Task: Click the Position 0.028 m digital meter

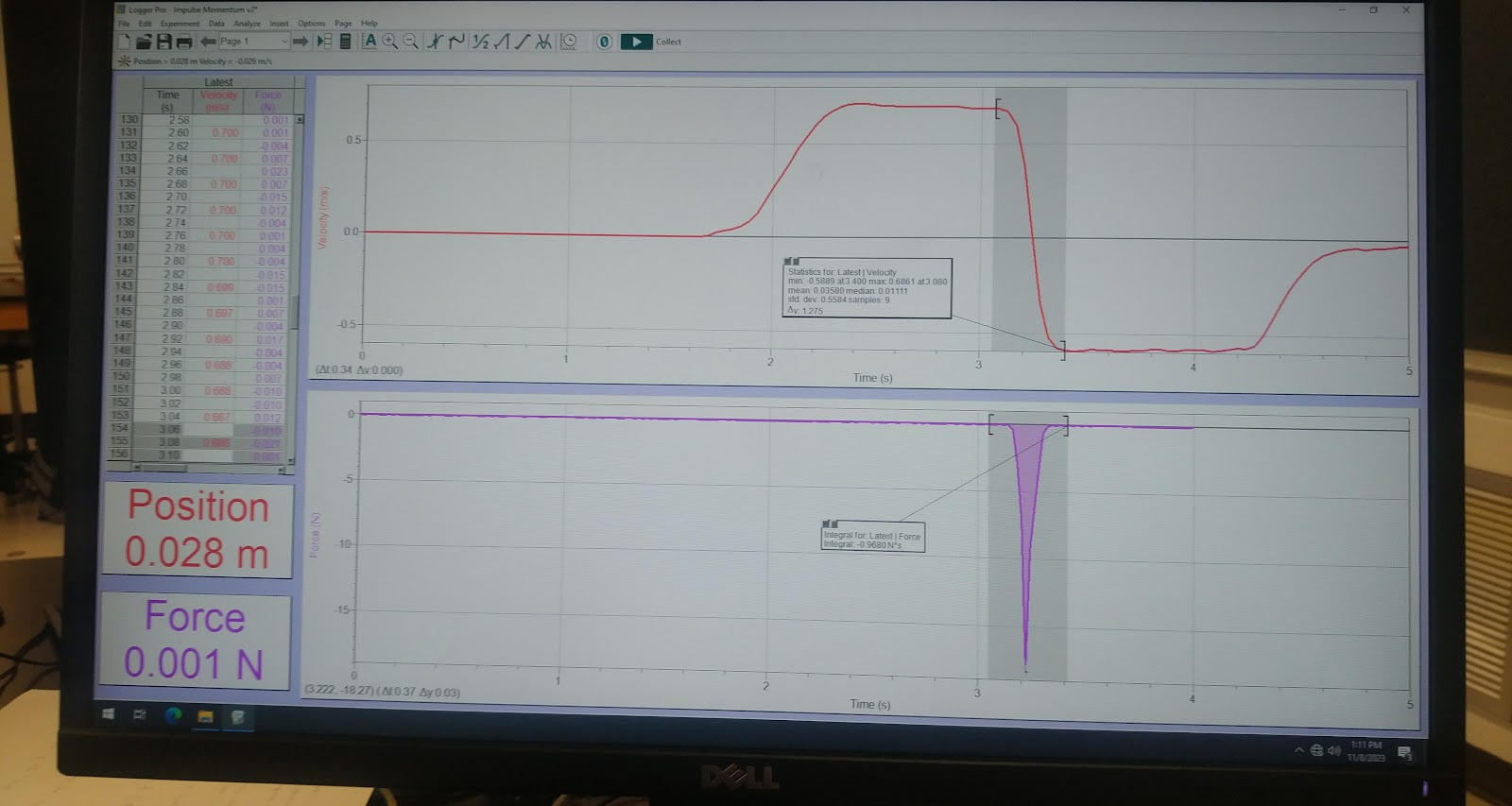Action: (198, 530)
